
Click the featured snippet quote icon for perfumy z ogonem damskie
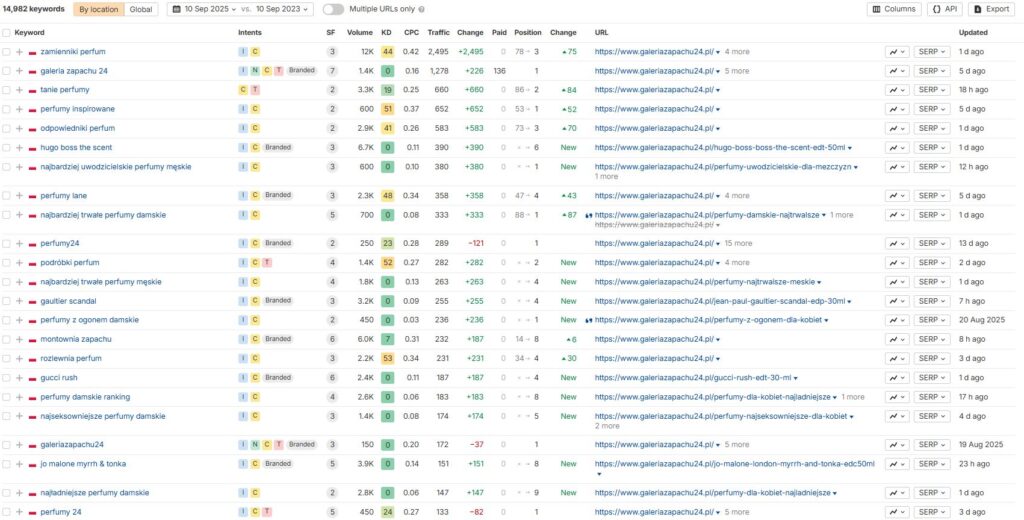point(589,320)
